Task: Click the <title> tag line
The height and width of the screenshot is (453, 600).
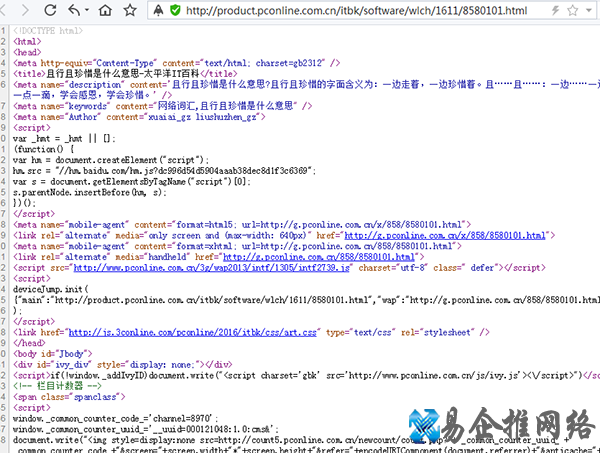Action: click(125, 73)
